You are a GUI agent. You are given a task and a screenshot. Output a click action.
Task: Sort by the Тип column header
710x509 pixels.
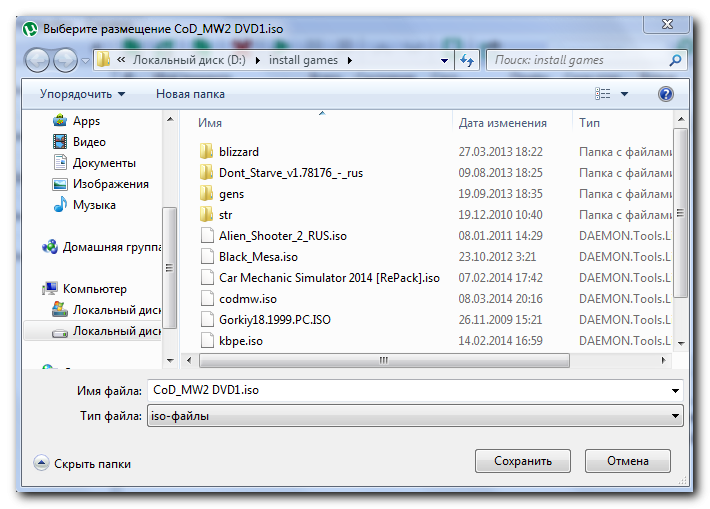click(589, 123)
